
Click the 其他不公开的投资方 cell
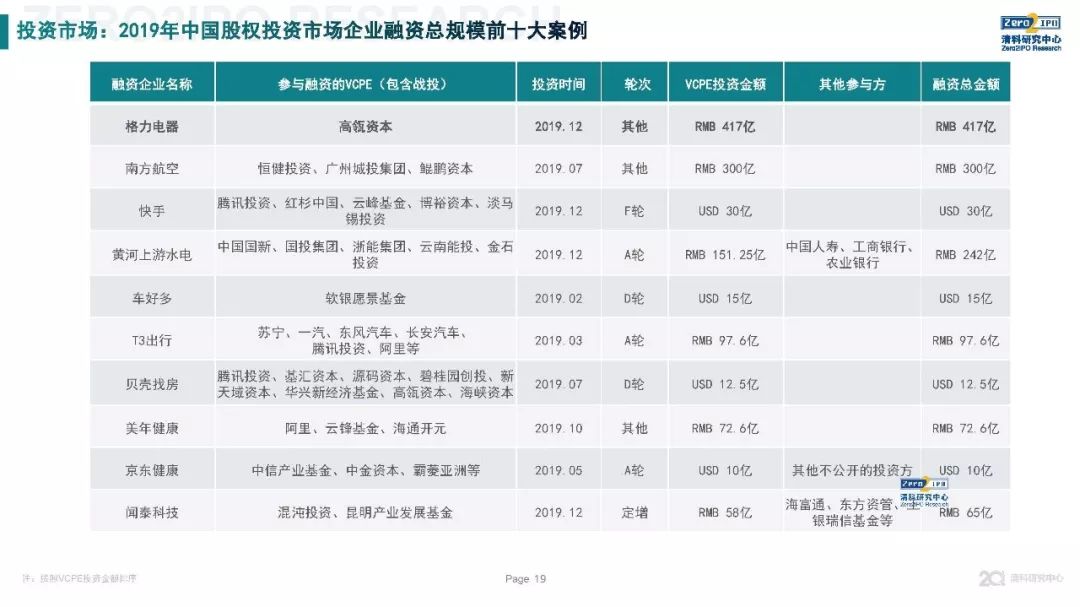[852, 470]
